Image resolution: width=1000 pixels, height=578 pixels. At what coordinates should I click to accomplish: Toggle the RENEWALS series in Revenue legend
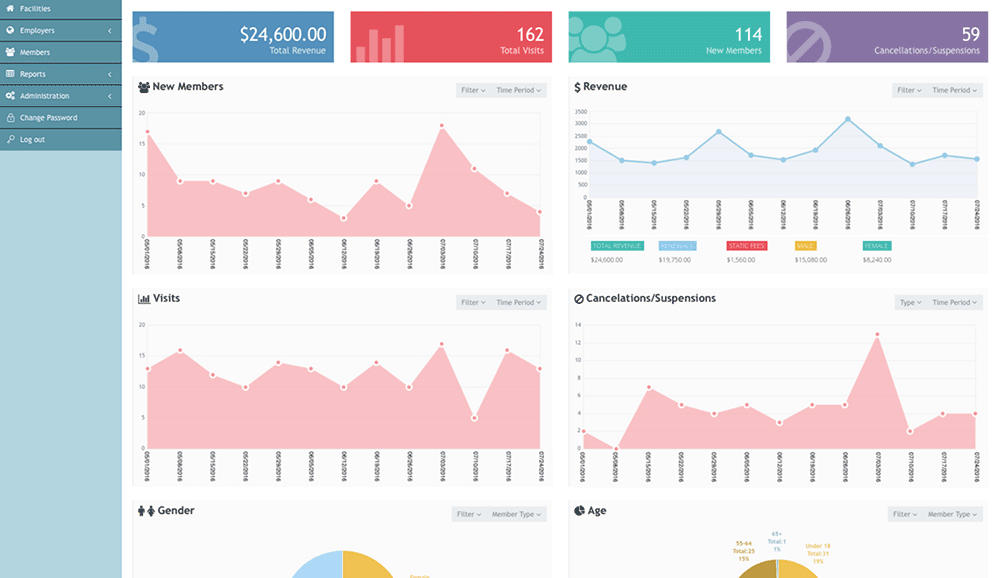(678, 245)
